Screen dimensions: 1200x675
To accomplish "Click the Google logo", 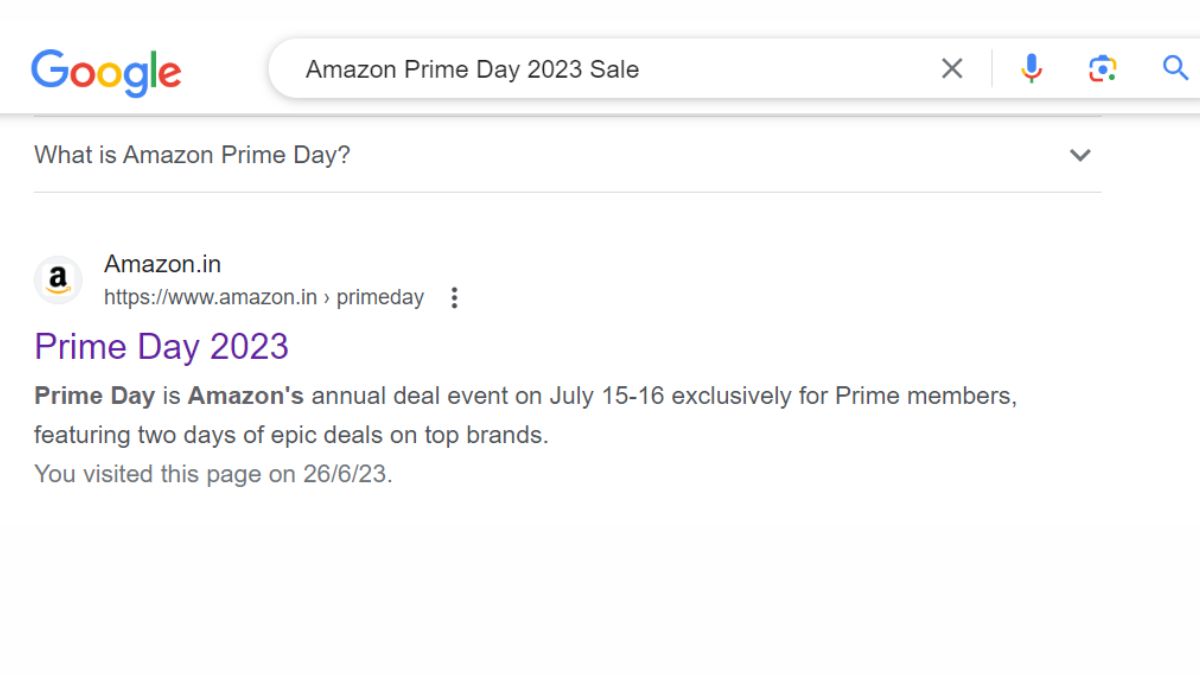I will tap(106, 71).
